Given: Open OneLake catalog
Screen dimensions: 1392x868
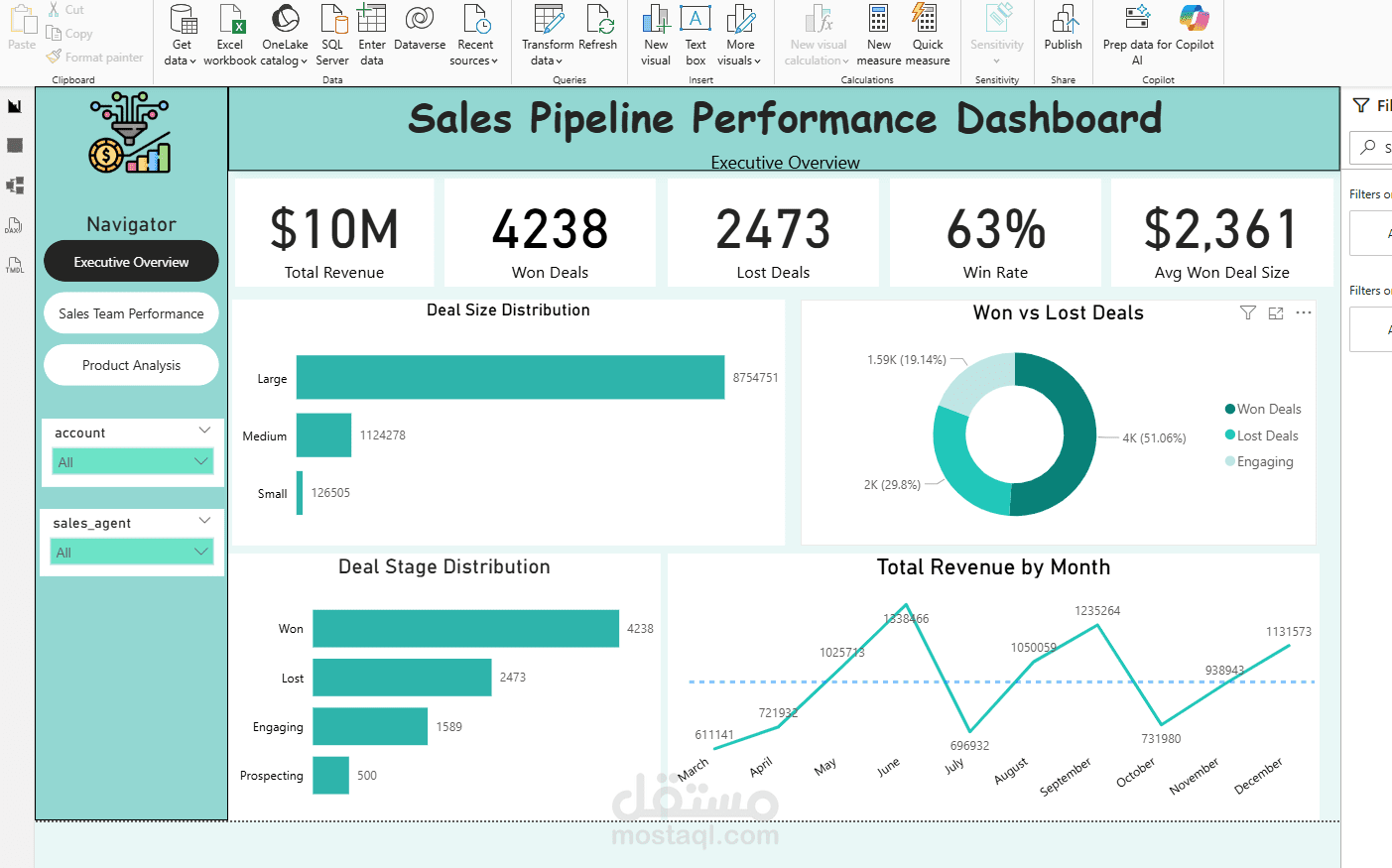Looking at the screenshot, I should pyautogui.click(x=285, y=36).
